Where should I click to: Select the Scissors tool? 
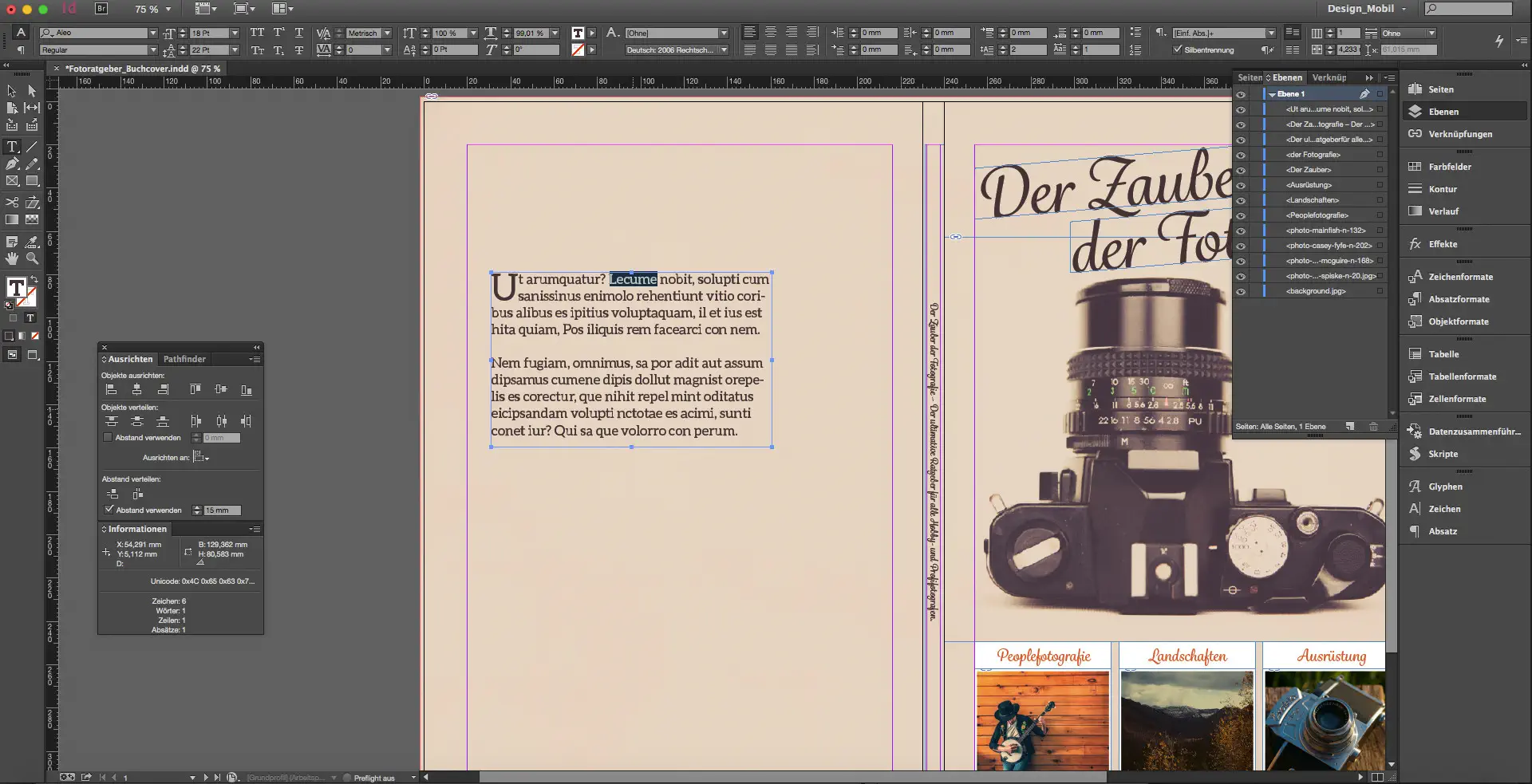[12, 203]
